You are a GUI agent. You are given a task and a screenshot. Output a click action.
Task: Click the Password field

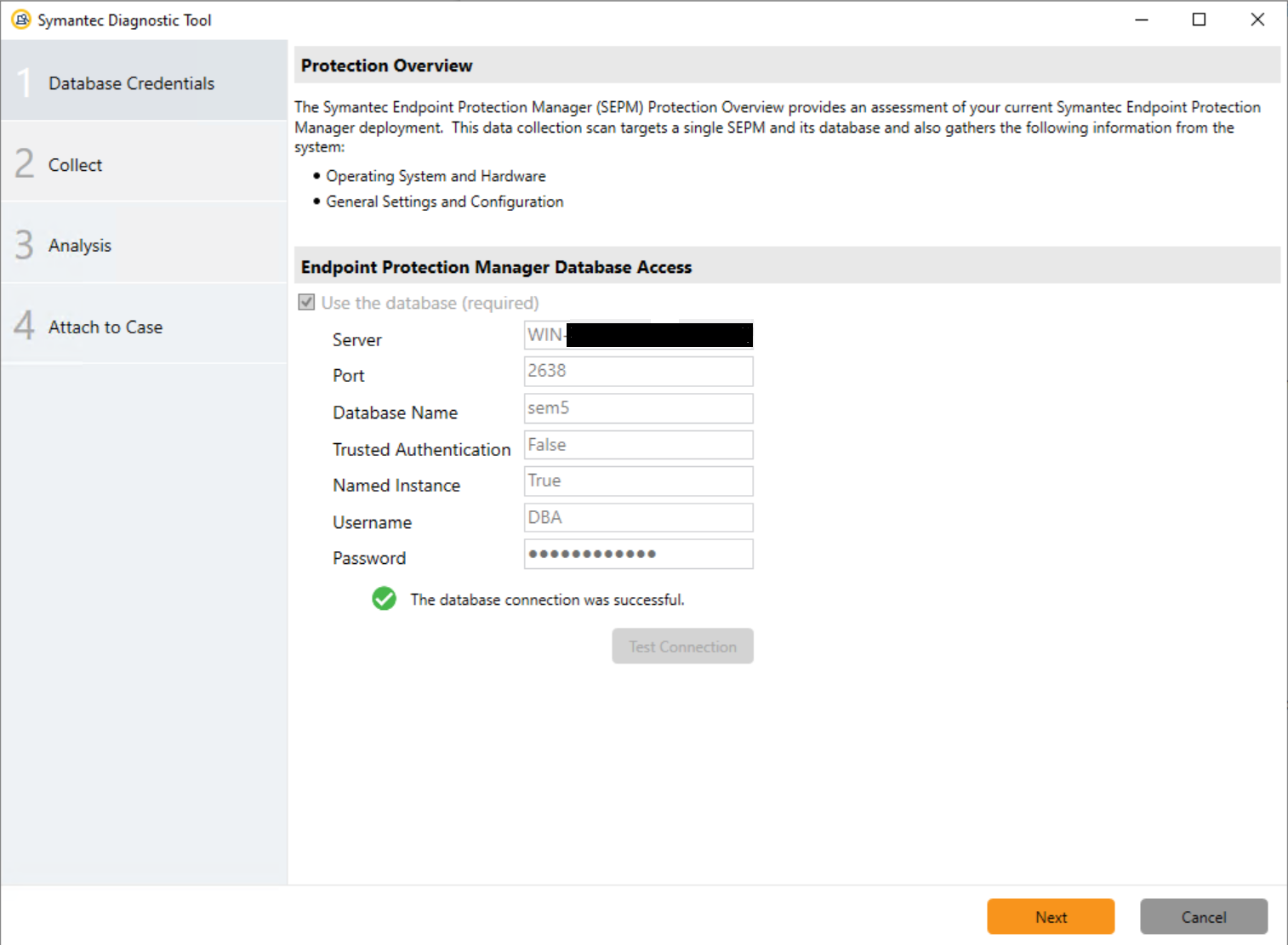(x=638, y=554)
